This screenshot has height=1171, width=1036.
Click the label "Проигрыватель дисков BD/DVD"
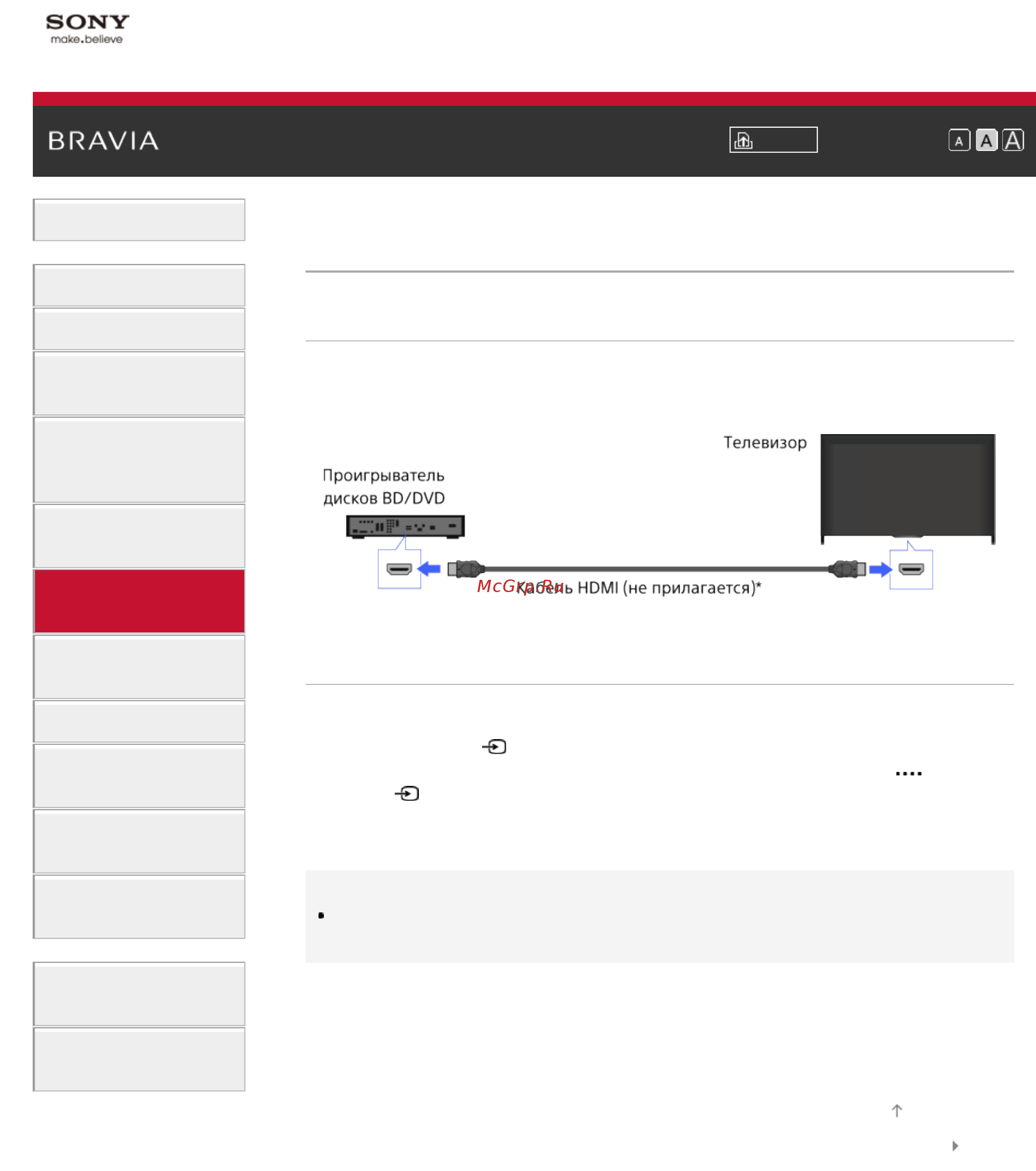click(384, 487)
